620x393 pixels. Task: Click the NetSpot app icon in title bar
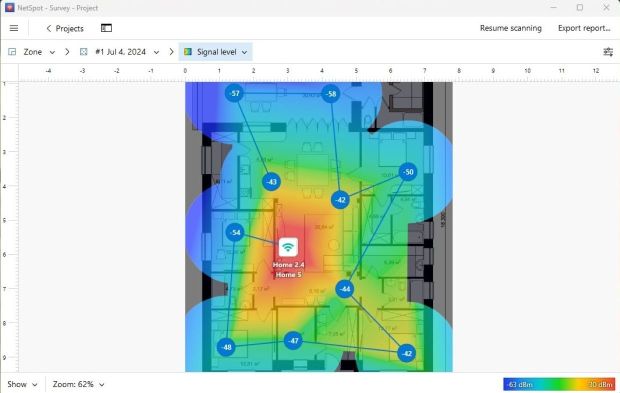click(x=9, y=8)
